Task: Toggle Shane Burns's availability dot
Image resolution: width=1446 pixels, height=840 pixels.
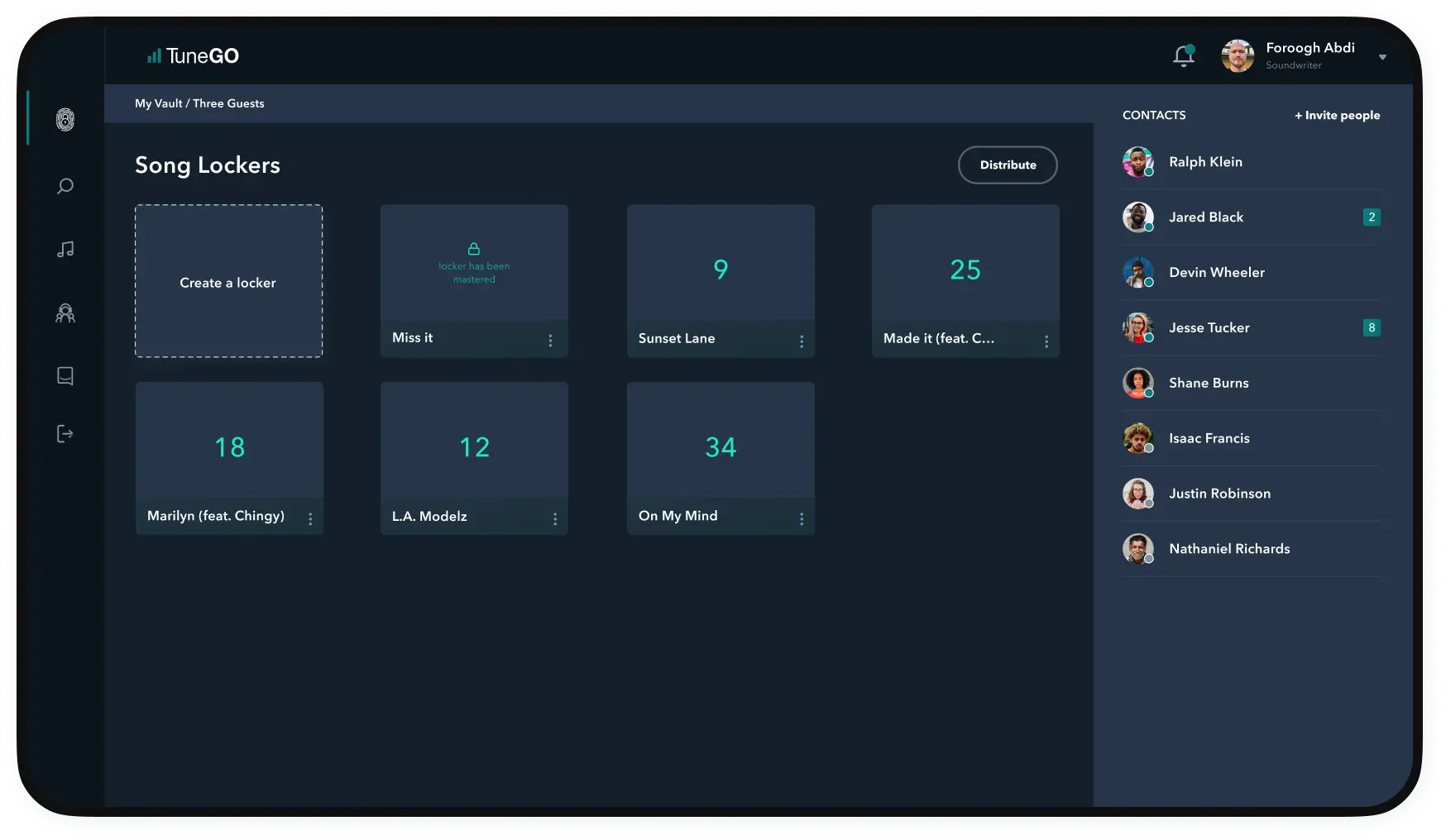Action: tap(1148, 393)
